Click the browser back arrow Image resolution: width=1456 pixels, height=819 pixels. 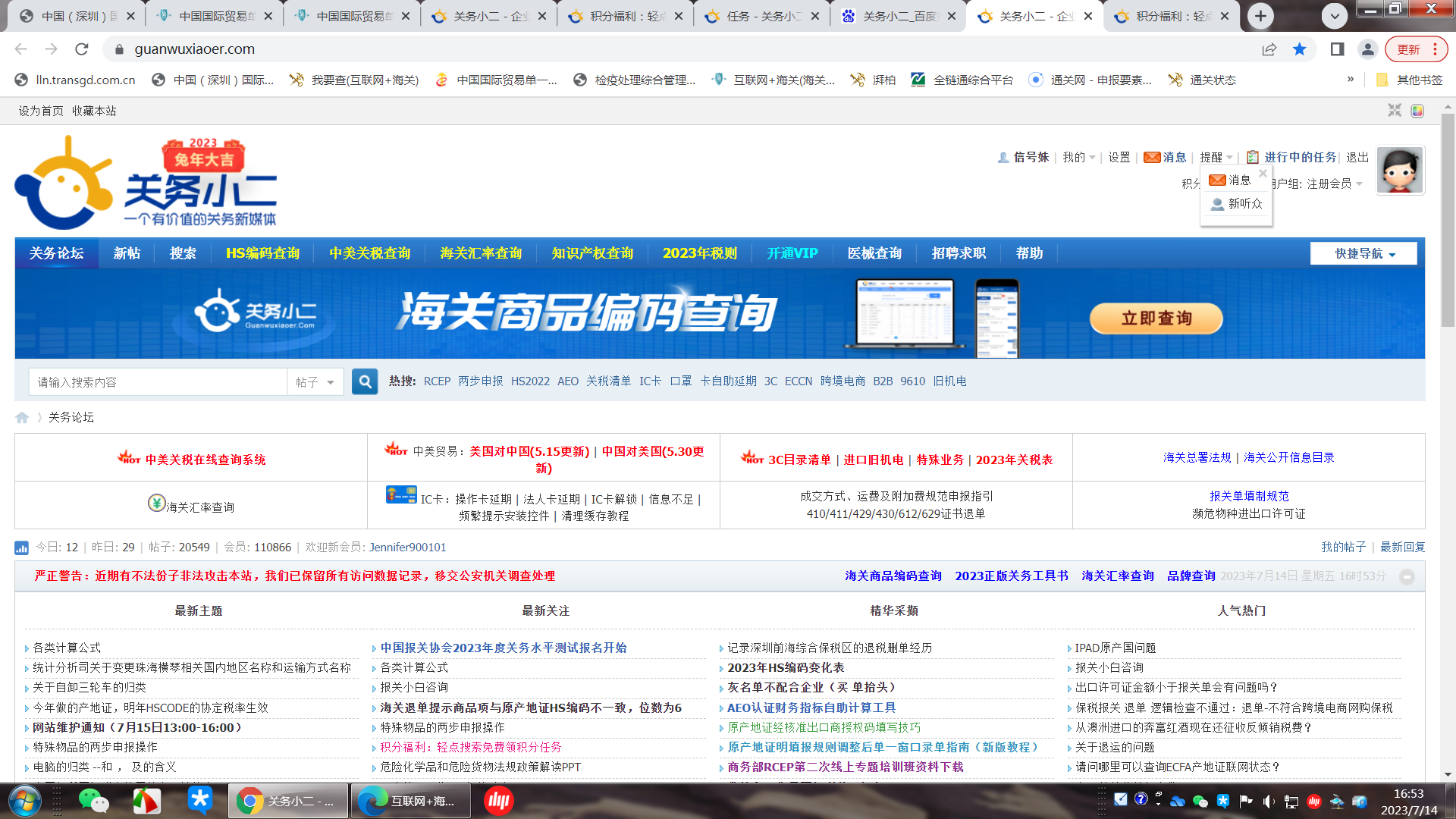(x=21, y=49)
